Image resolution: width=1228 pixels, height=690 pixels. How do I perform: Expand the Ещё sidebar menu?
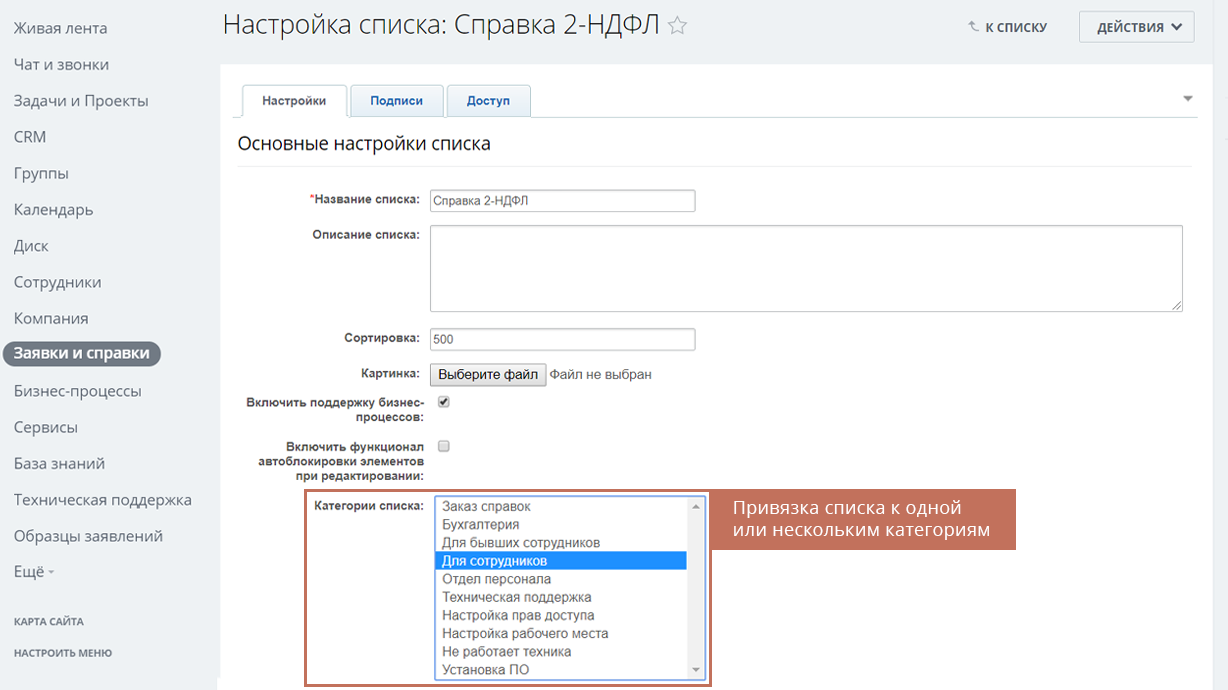click(33, 572)
